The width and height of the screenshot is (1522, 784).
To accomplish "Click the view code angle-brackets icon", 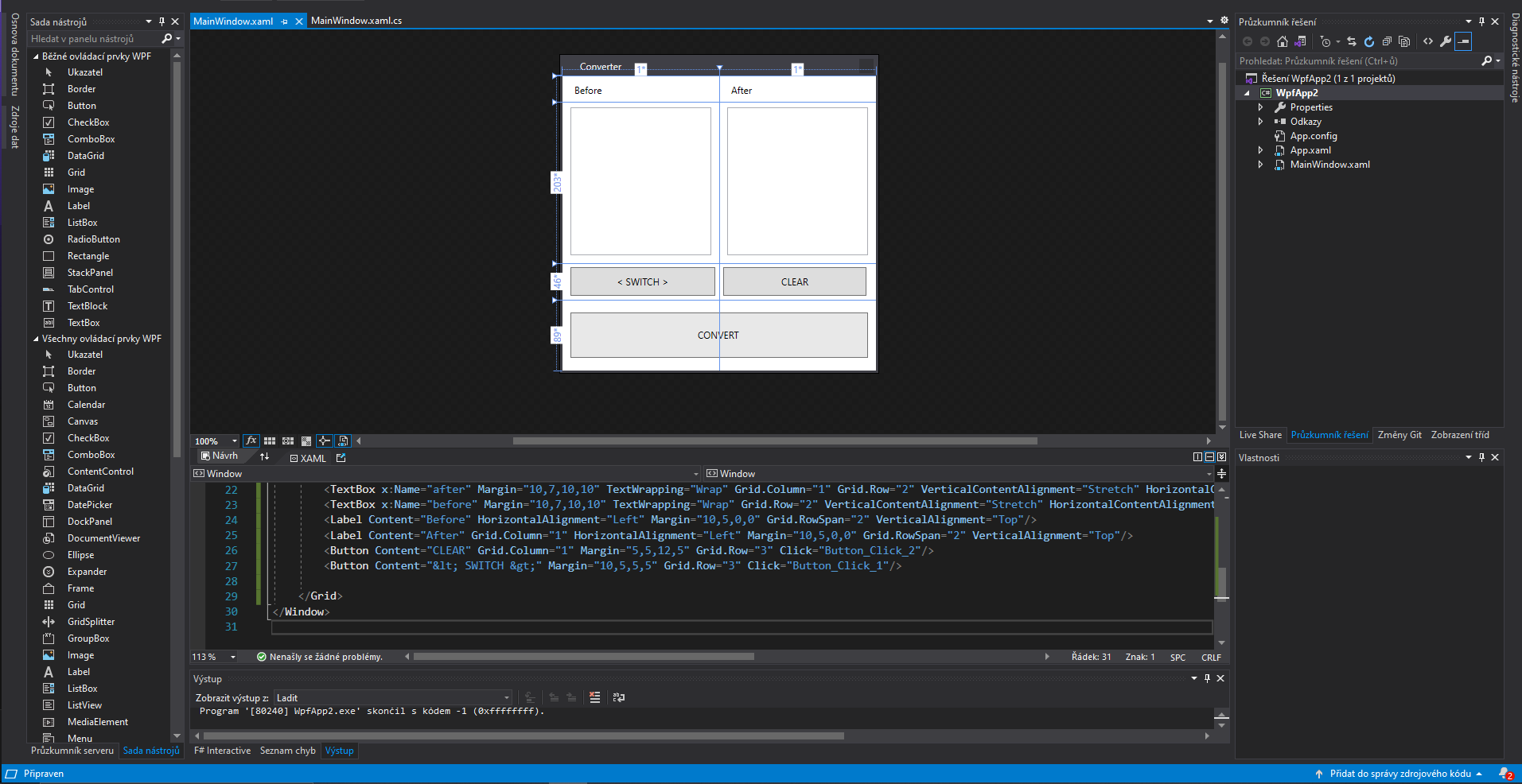I will (x=1428, y=41).
